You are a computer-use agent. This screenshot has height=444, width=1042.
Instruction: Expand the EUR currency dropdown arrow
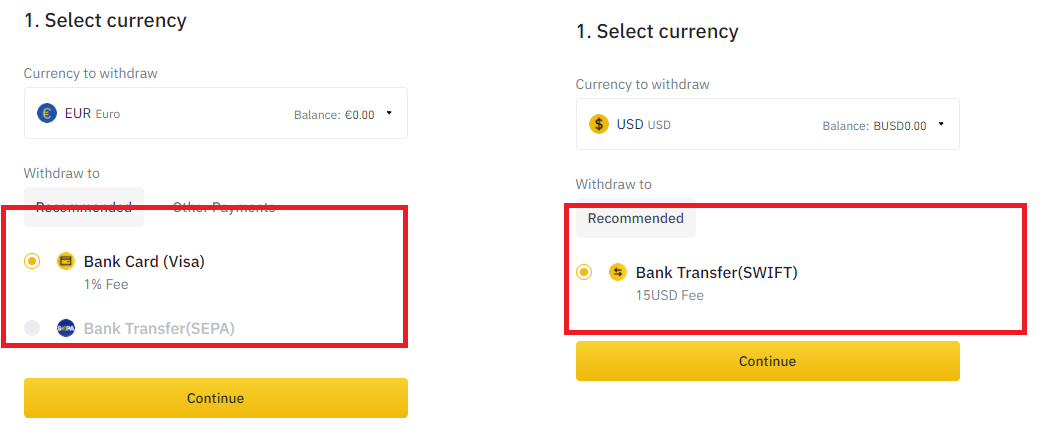coord(389,113)
